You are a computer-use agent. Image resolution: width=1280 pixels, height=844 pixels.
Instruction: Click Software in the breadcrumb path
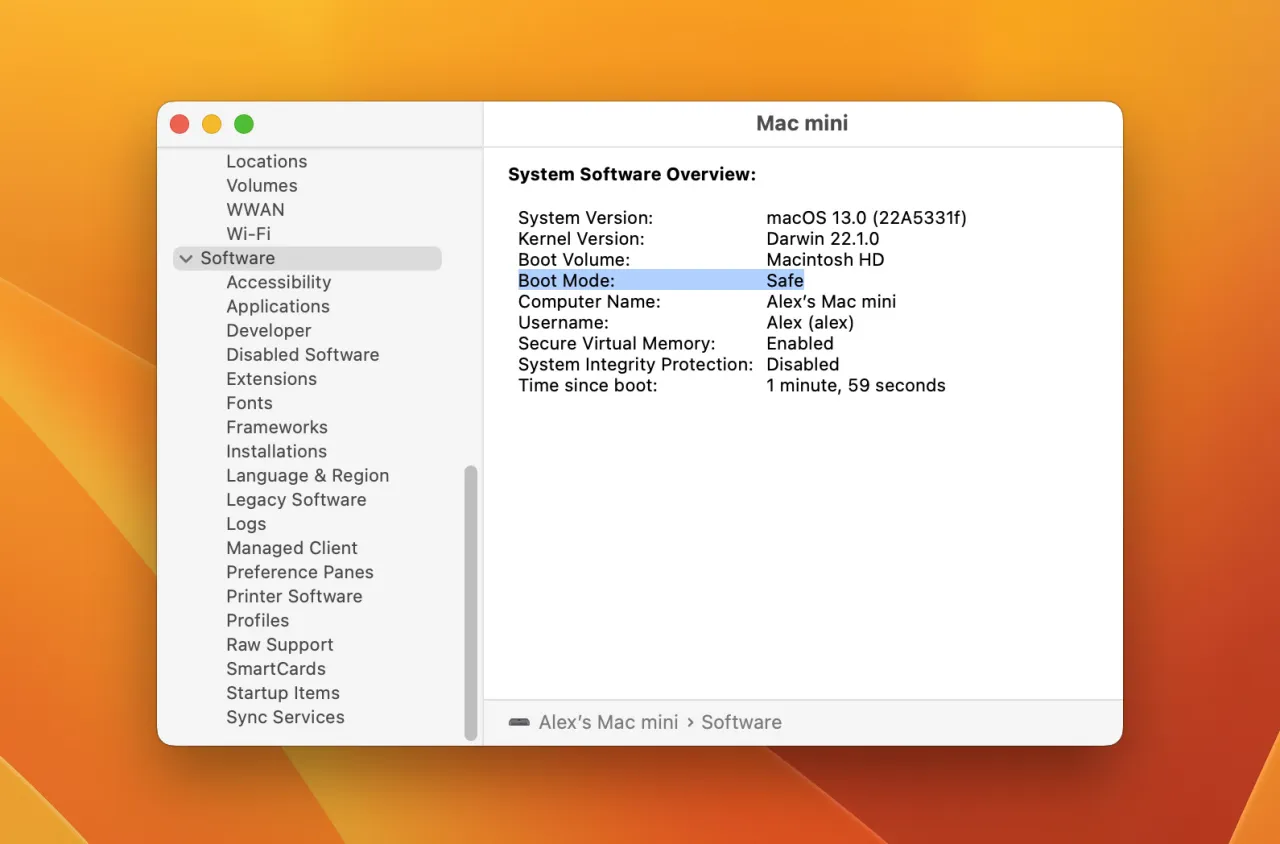click(x=741, y=722)
